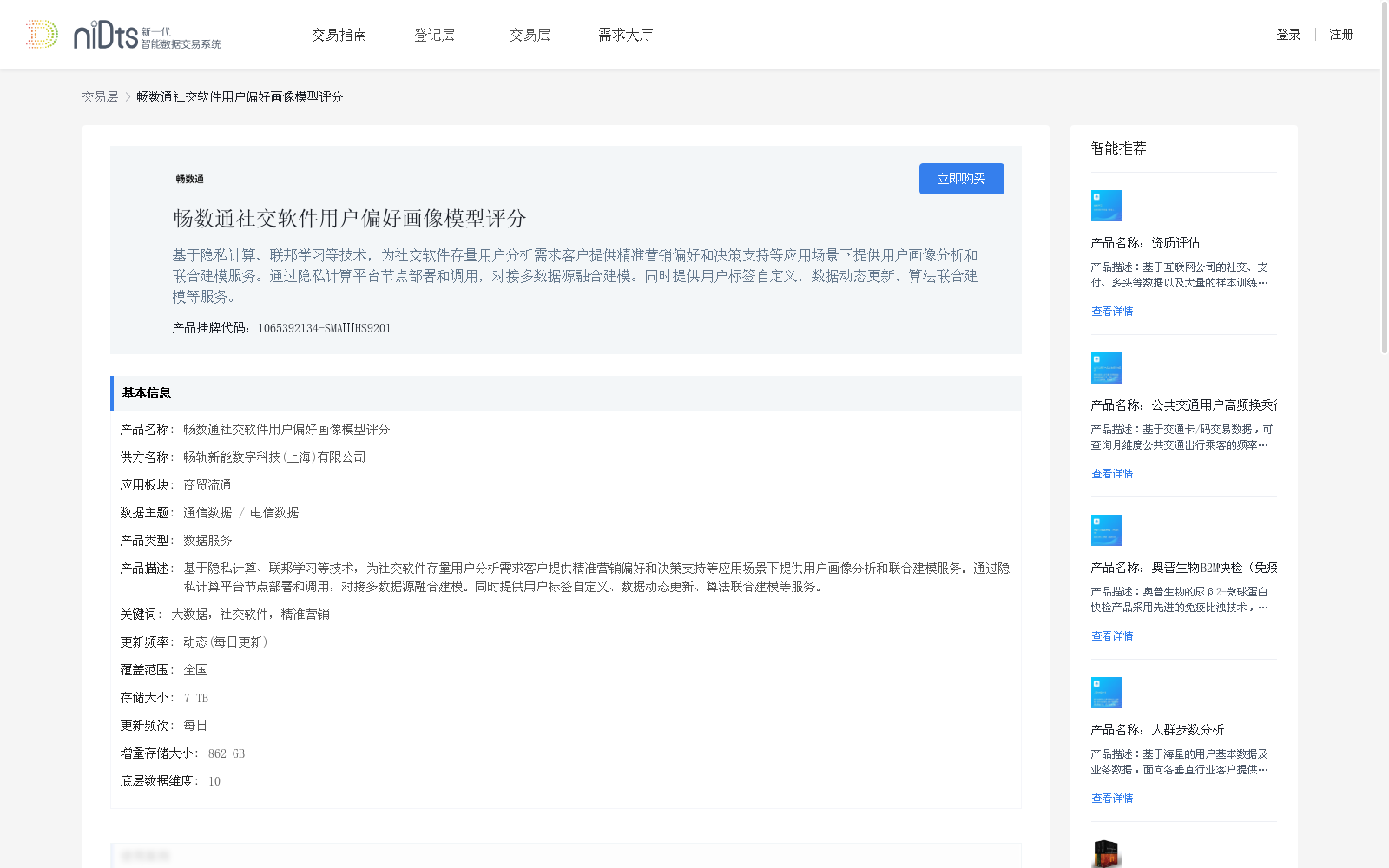Click the 基本信息 section header

point(566,393)
